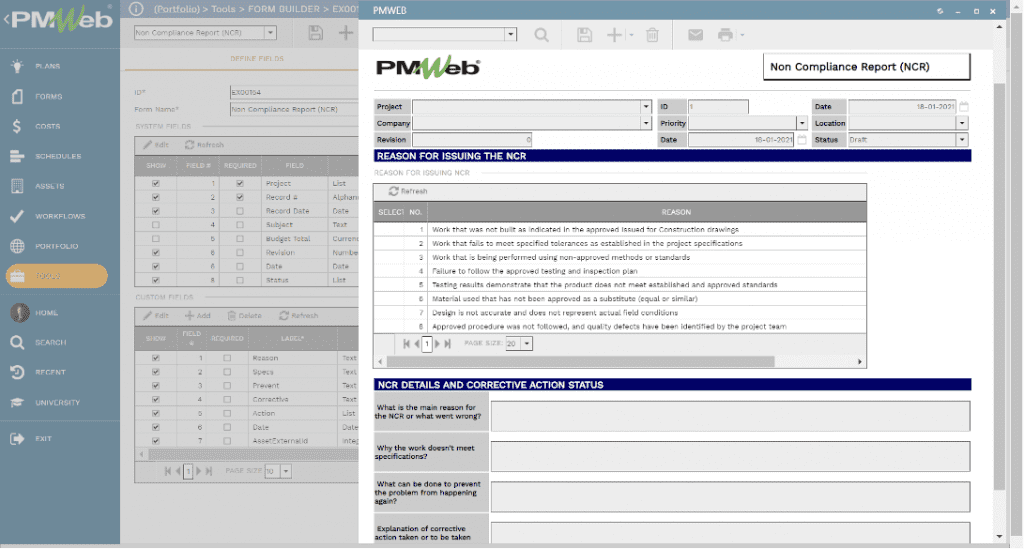
Task: Click the search icon in PMWEB dialog toolbar
Action: pyautogui.click(x=541, y=35)
